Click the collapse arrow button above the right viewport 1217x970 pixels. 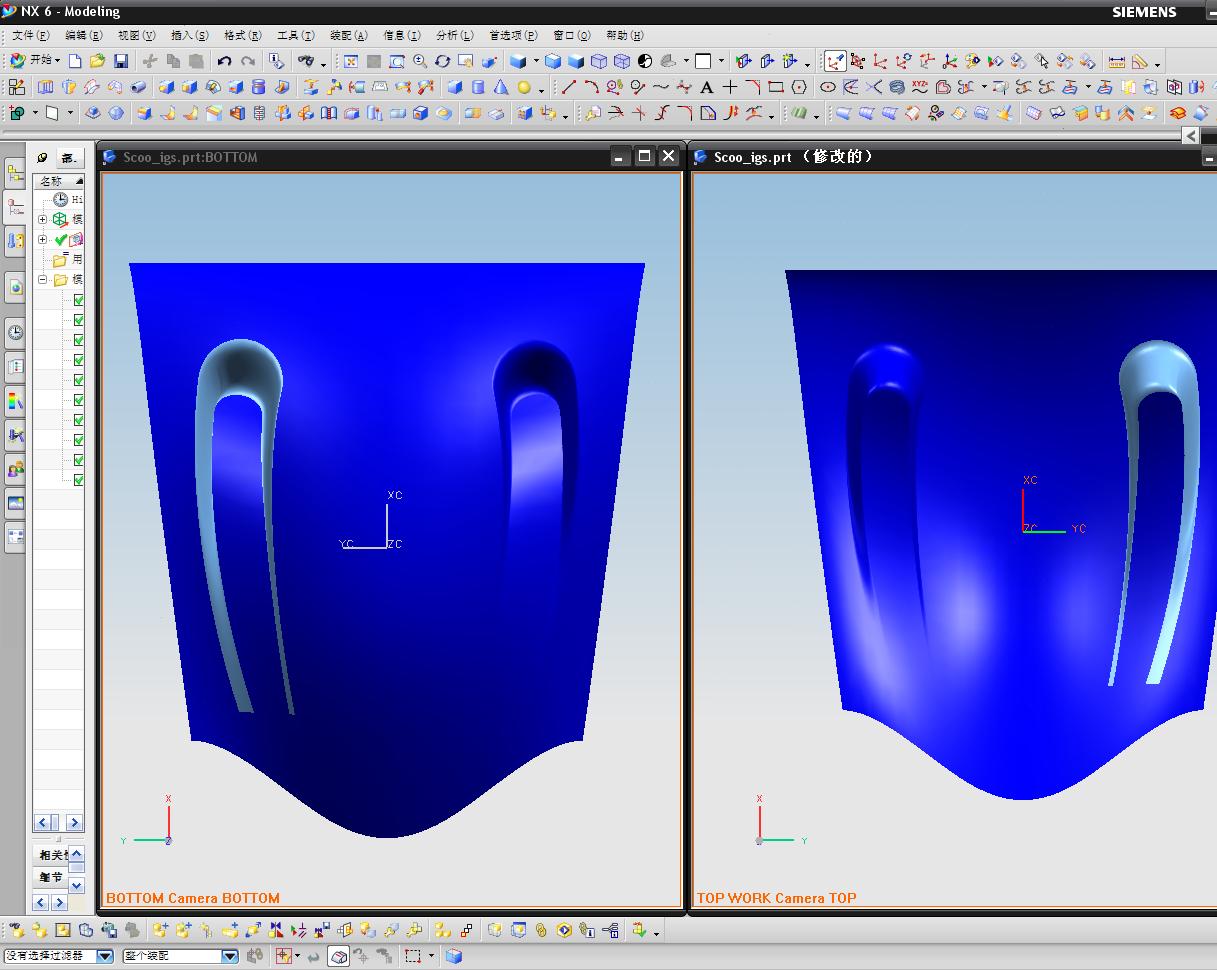(1190, 136)
